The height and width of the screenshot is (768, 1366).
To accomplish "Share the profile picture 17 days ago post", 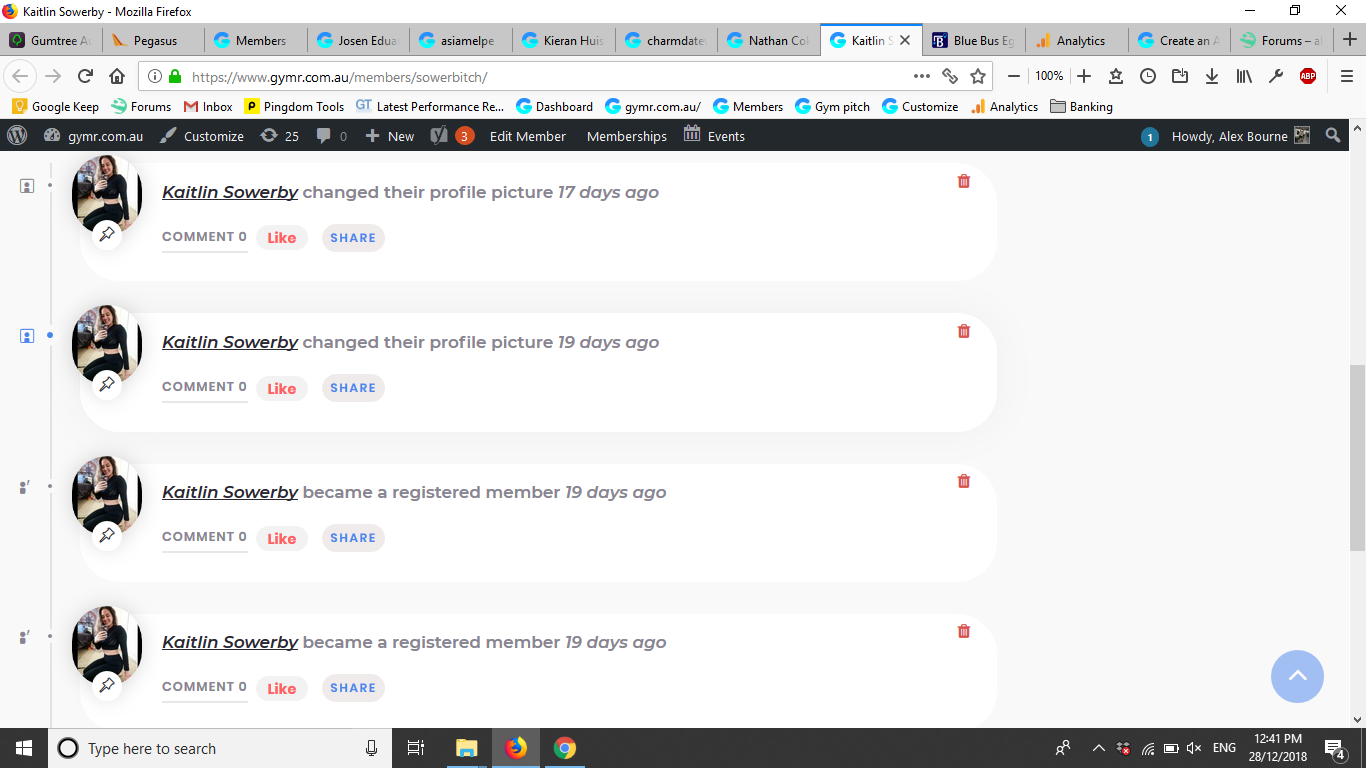I will (x=353, y=238).
